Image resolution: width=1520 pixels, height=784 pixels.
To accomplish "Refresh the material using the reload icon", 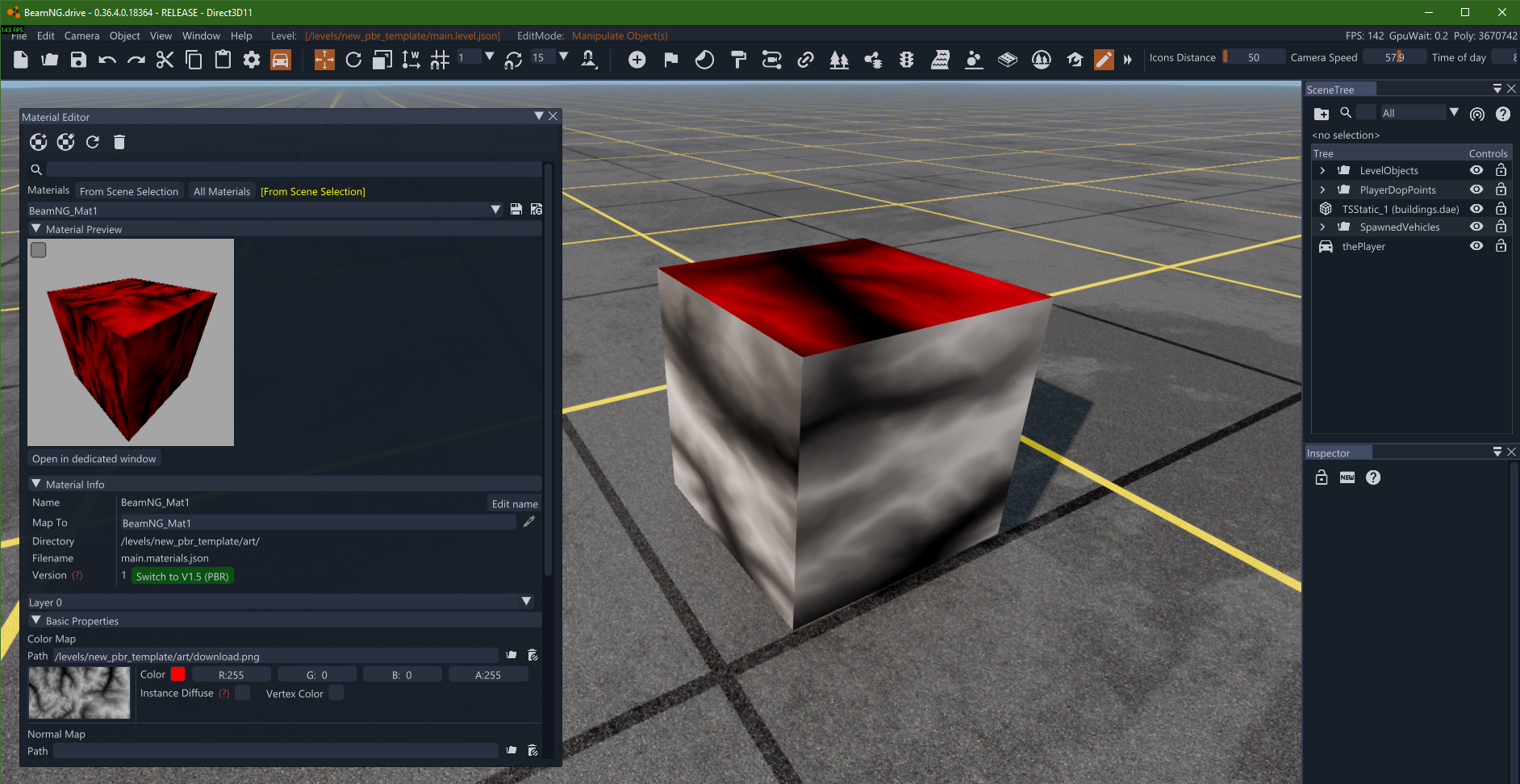I will (93, 143).
